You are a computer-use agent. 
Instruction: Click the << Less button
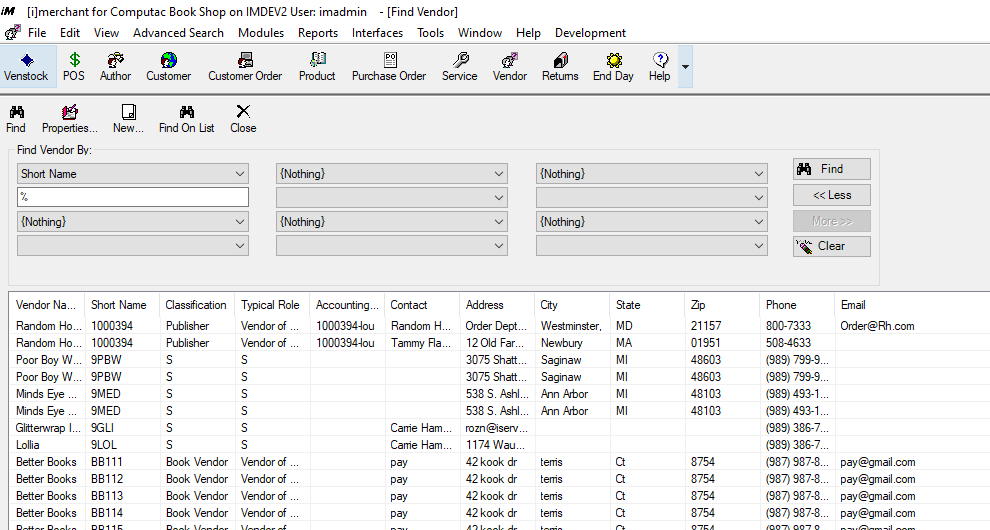[832, 195]
